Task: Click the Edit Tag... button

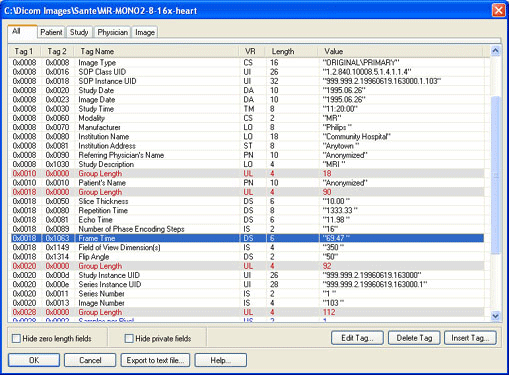Action: tap(357, 338)
